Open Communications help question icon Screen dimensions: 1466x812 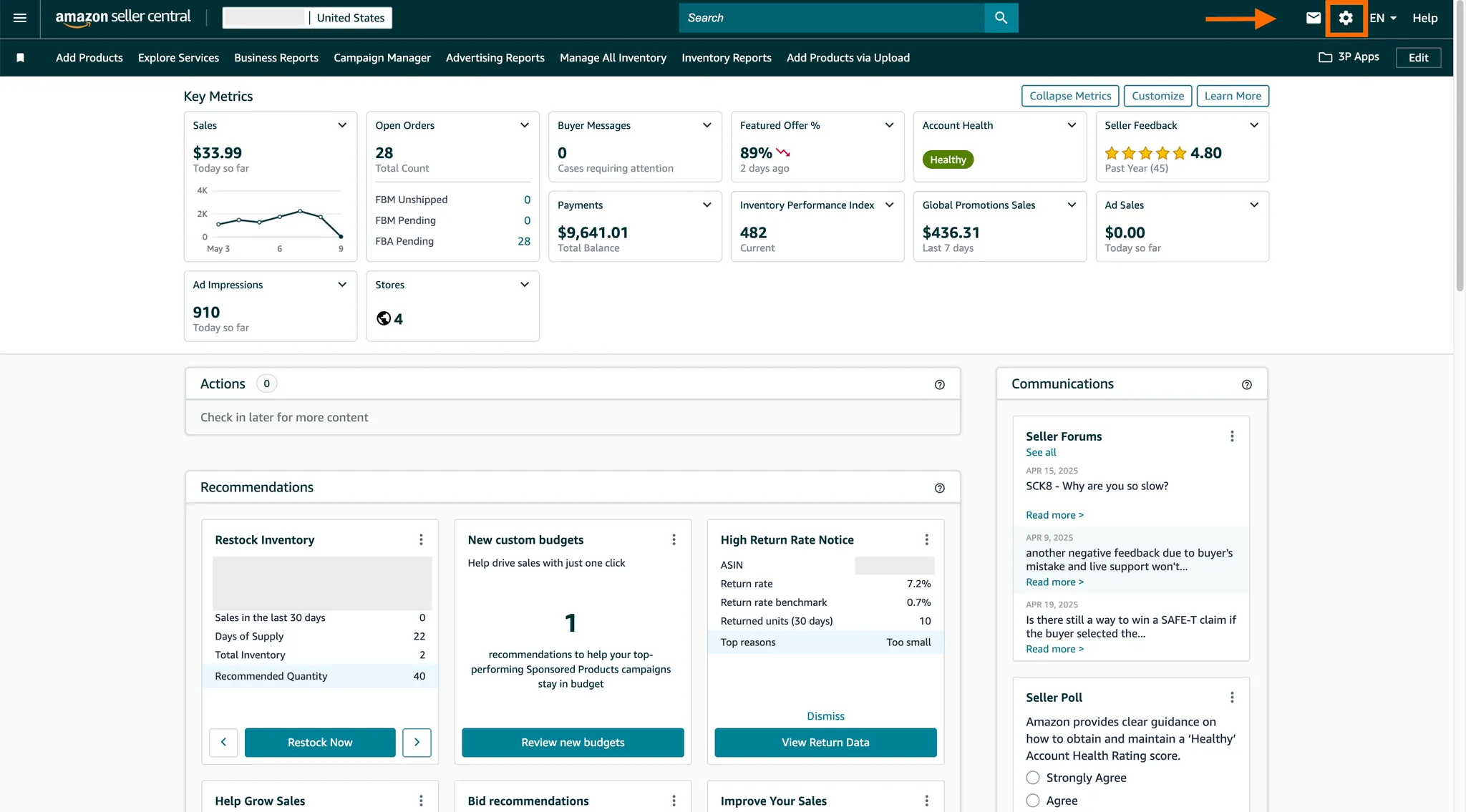pyautogui.click(x=1246, y=385)
